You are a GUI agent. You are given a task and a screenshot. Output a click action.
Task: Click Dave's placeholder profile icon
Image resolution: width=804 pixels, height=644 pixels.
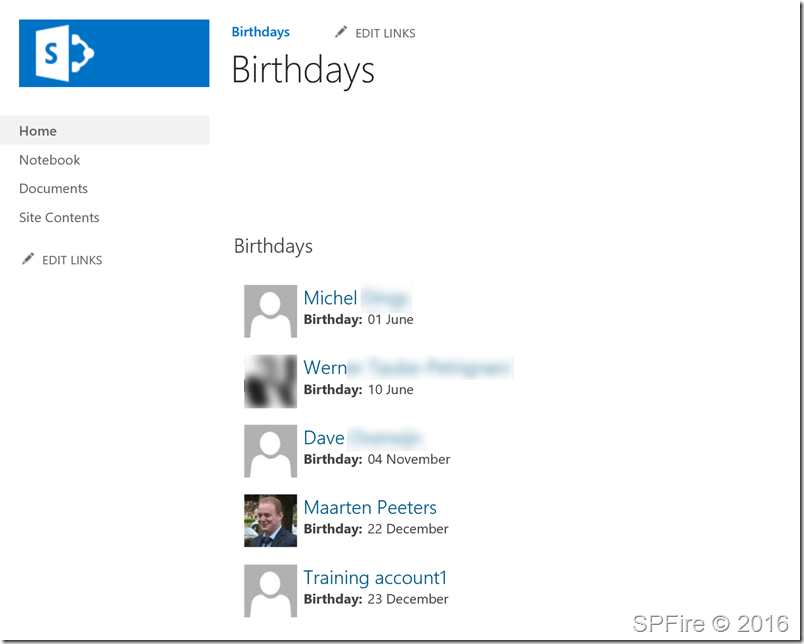coord(270,451)
